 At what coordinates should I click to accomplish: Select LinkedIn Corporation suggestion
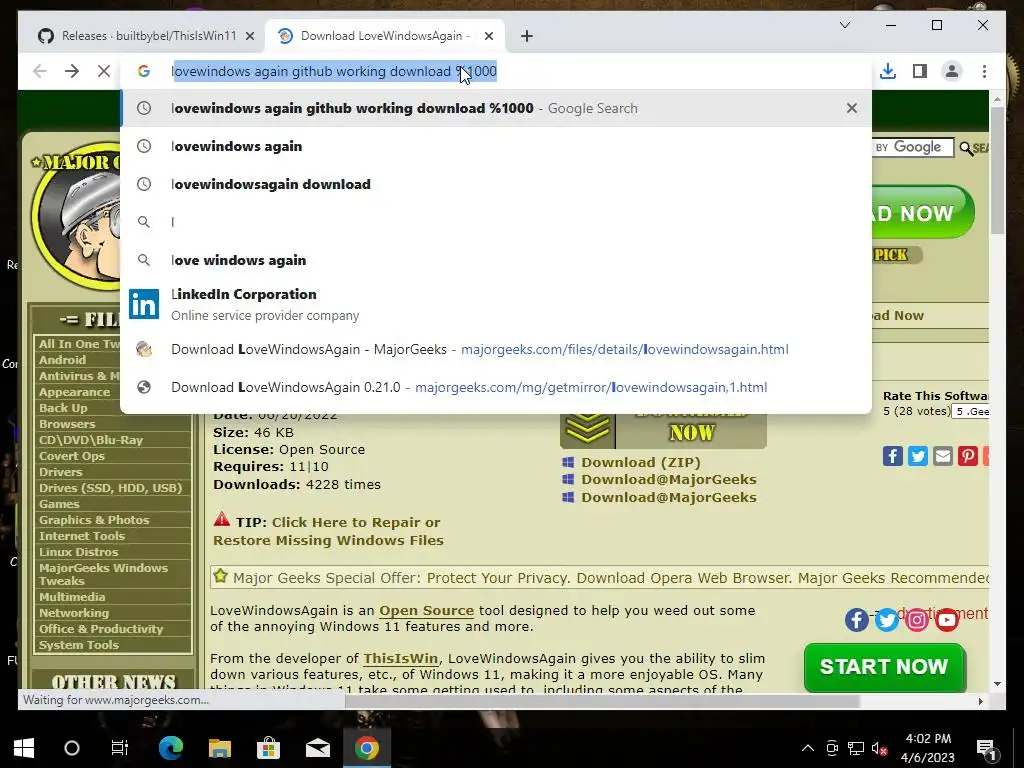(496, 304)
